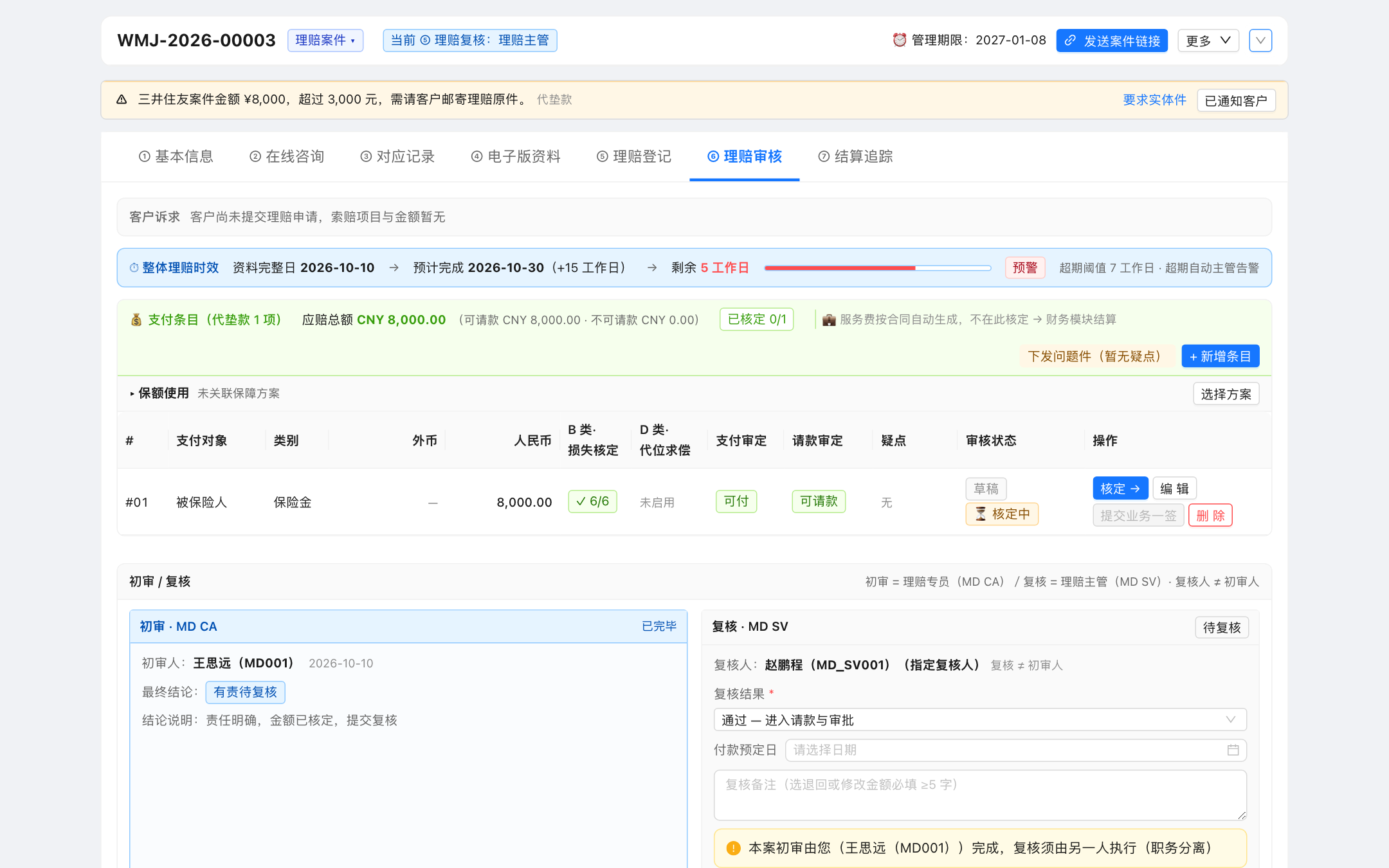Click the 新增条目 button
Screen dimensions: 1389x868
pos(1221,356)
